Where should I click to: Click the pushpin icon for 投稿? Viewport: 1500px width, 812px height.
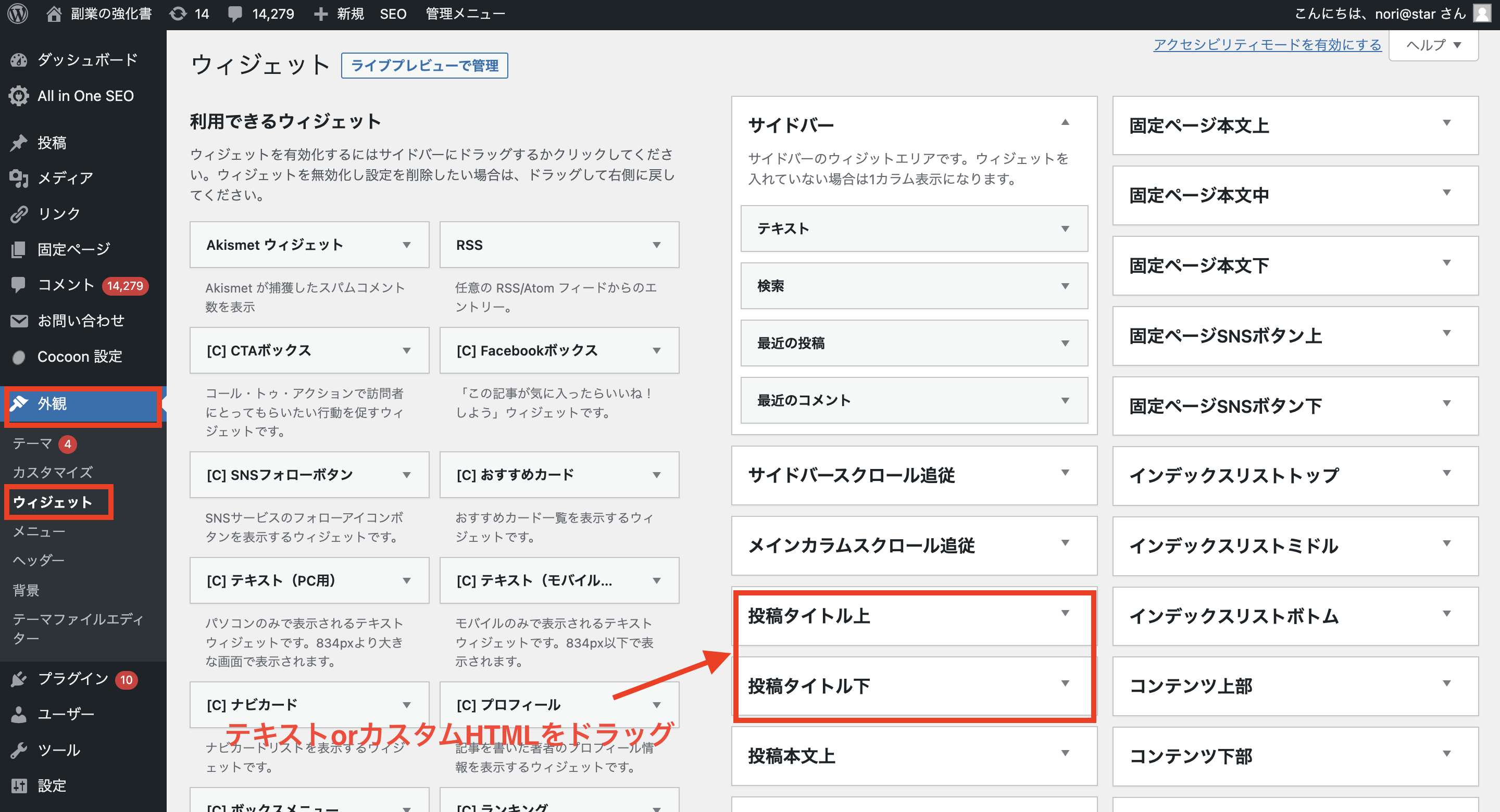click(19, 143)
